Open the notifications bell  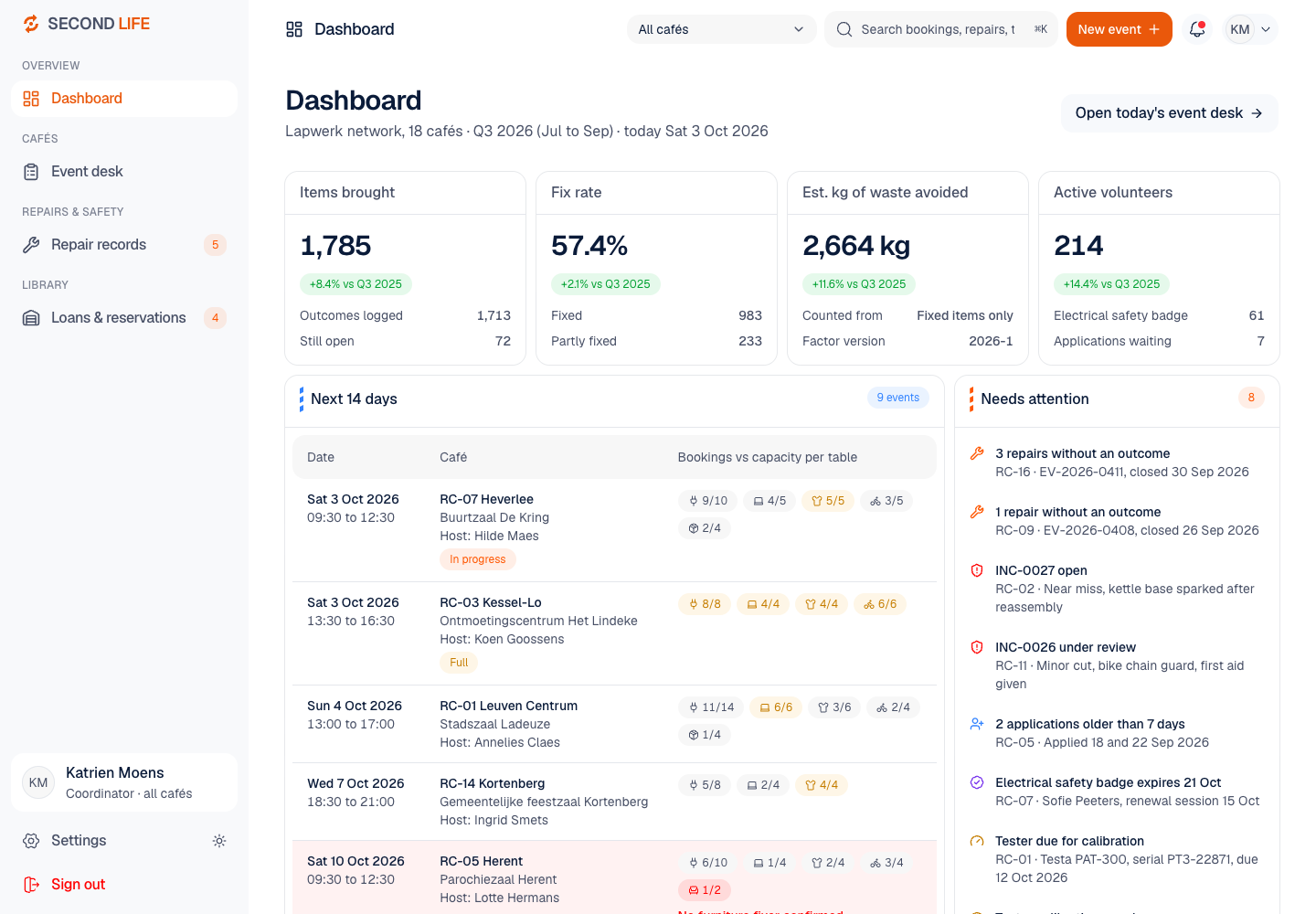tap(1197, 29)
